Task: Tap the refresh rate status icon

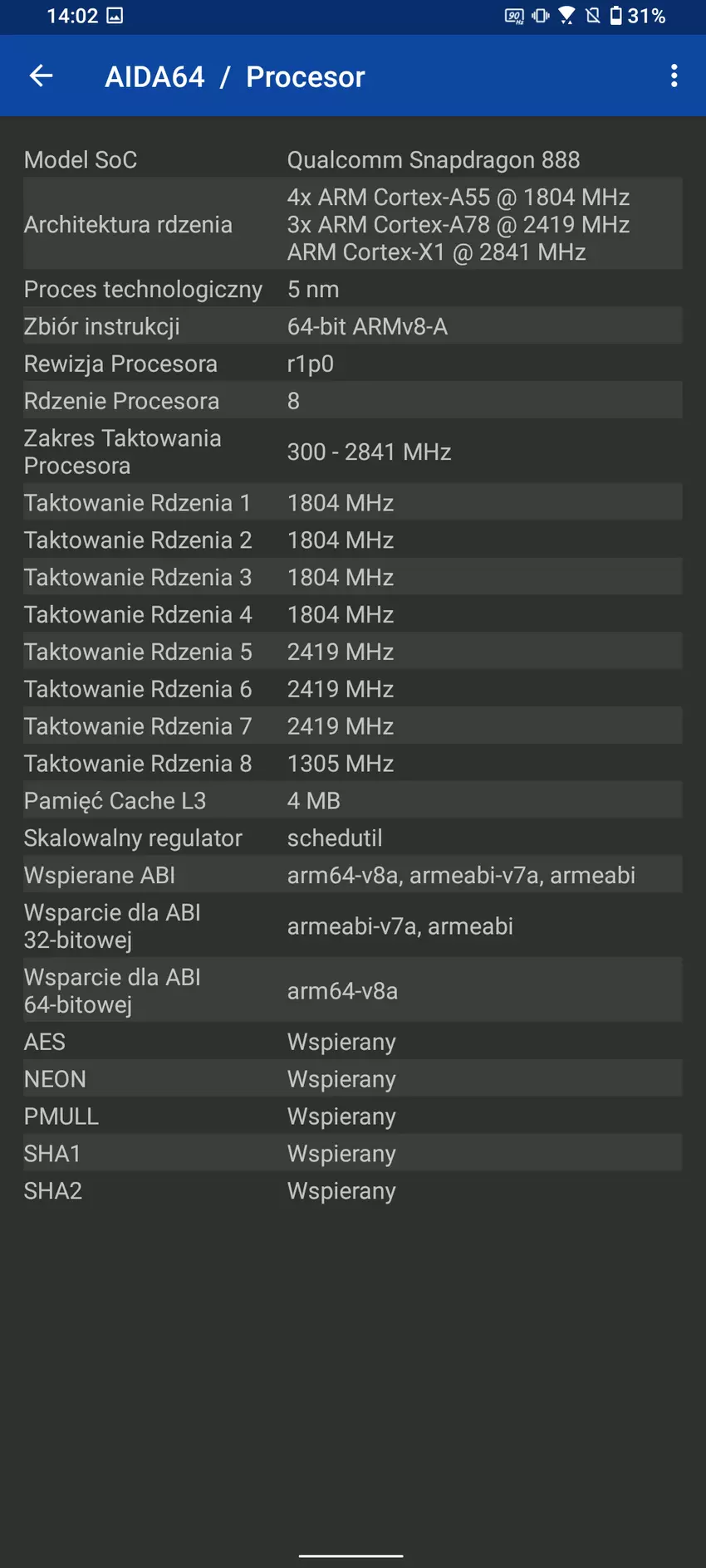Action: [514, 16]
